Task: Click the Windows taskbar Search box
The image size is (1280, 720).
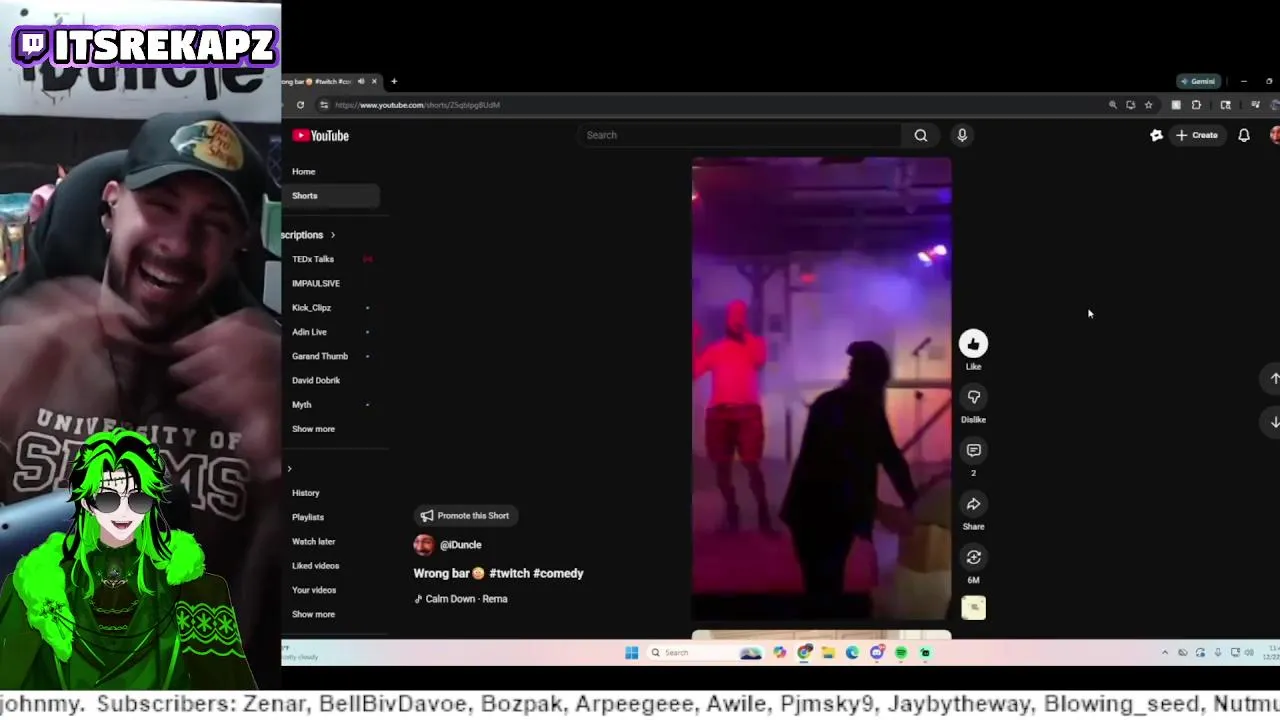Action: pos(704,653)
